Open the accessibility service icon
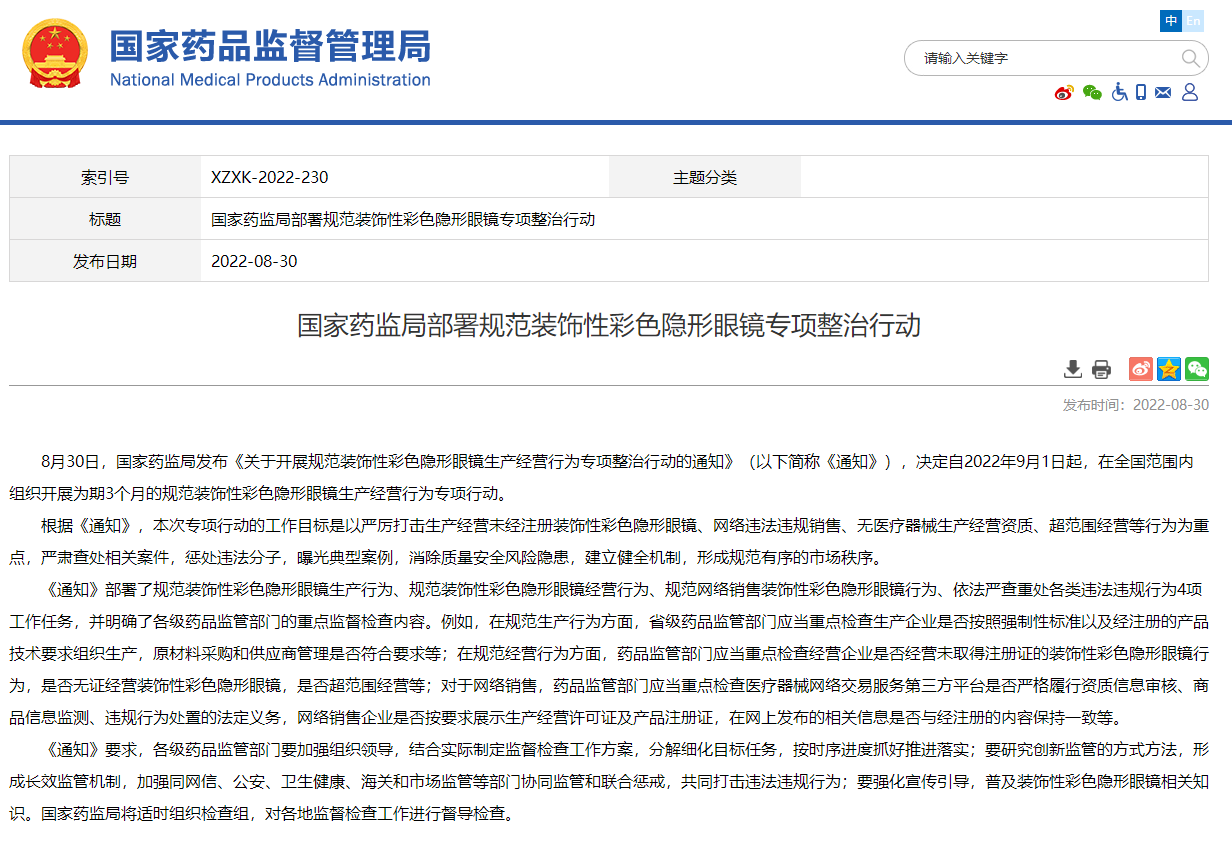Image resolution: width=1232 pixels, height=841 pixels. point(1120,92)
